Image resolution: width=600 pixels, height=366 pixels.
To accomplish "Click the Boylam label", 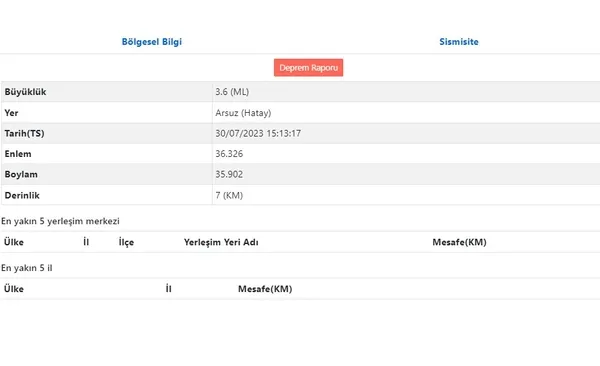I will click(21, 175).
